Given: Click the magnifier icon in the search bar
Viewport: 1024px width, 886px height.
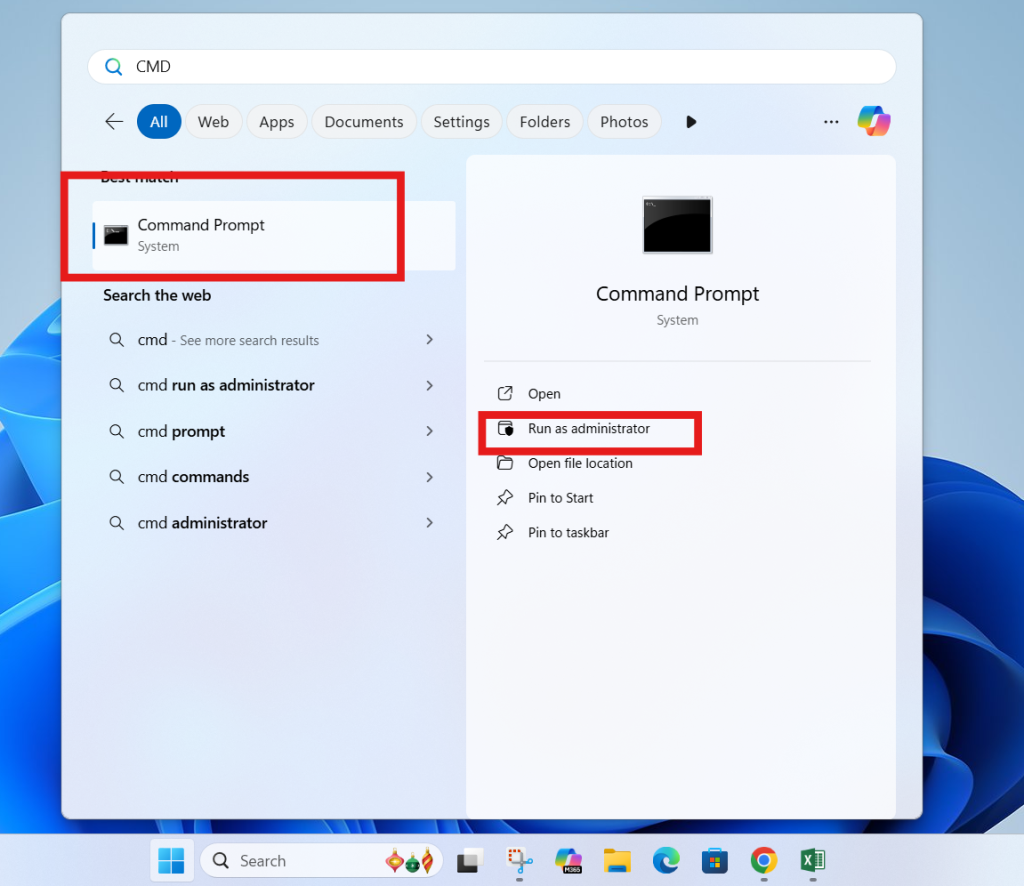Looking at the screenshot, I should 113,66.
